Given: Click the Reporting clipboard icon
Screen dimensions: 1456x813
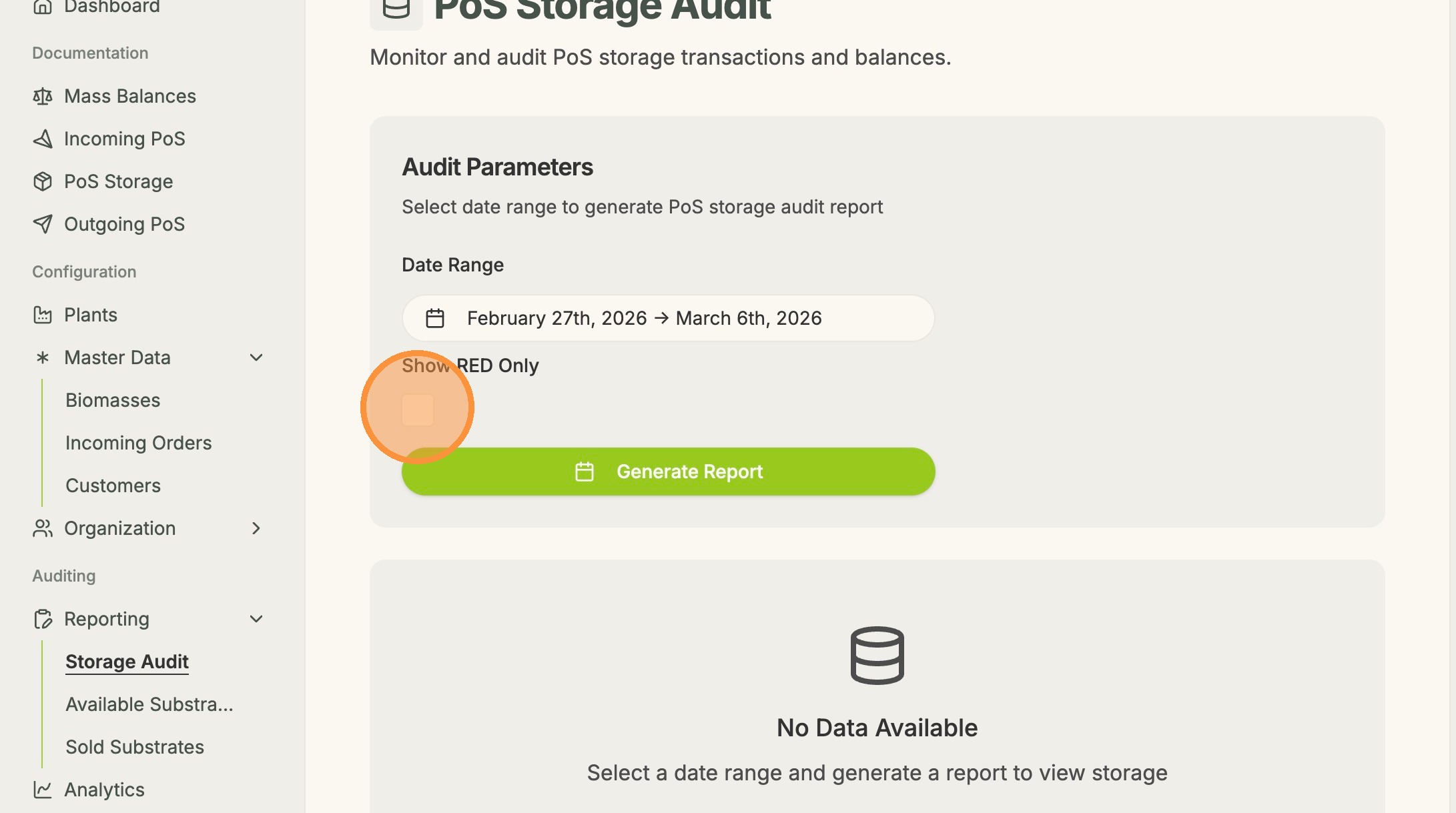Looking at the screenshot, I should (43, 619).
